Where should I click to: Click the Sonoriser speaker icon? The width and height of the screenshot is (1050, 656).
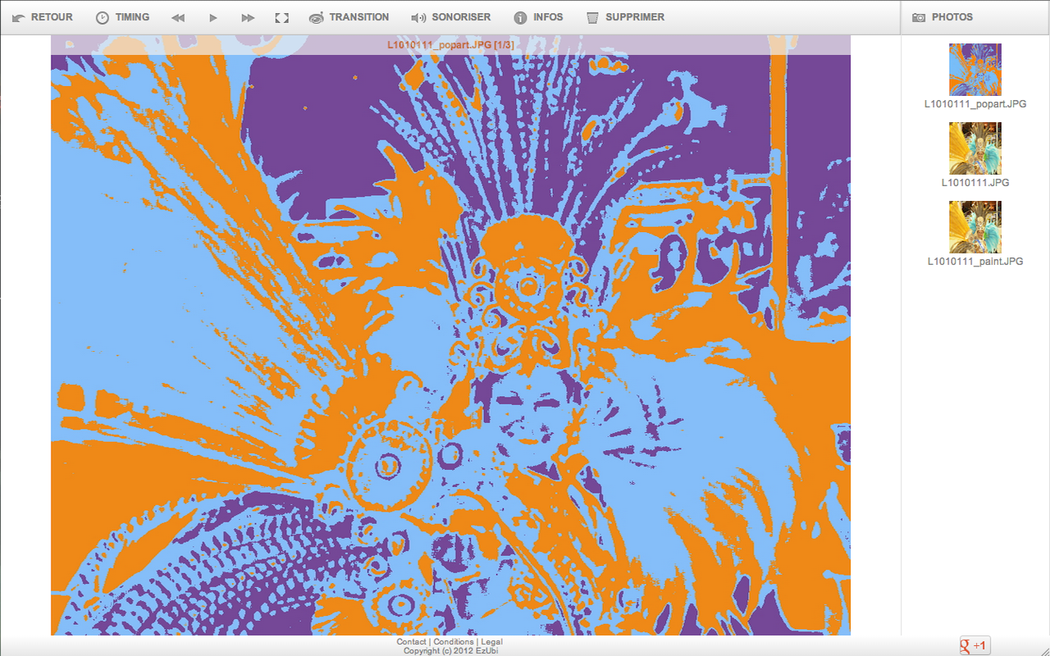pyautogui.click(x=419, y=18)
